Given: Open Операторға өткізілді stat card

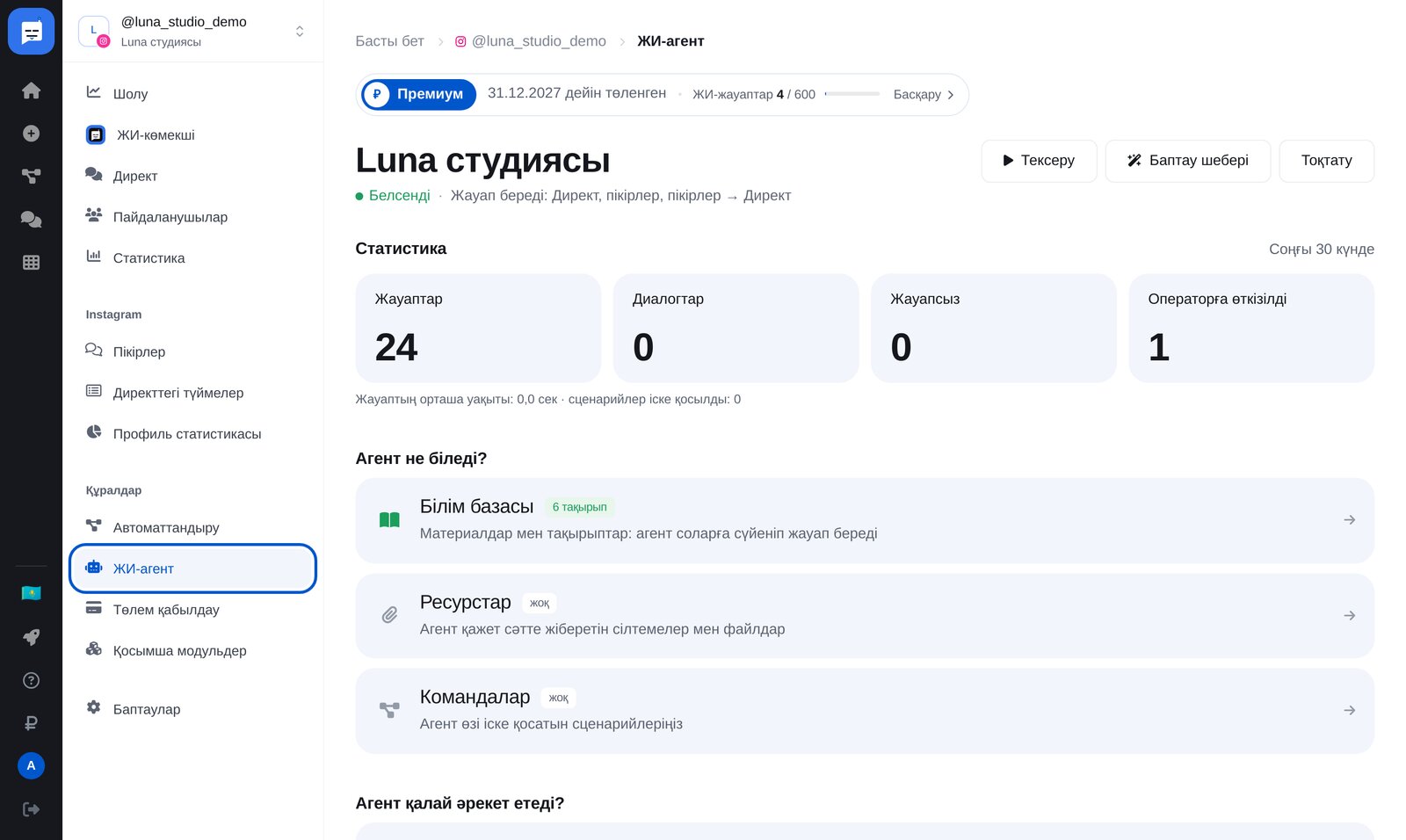Looking at the screenshot, I should [x=1251, y=328].
